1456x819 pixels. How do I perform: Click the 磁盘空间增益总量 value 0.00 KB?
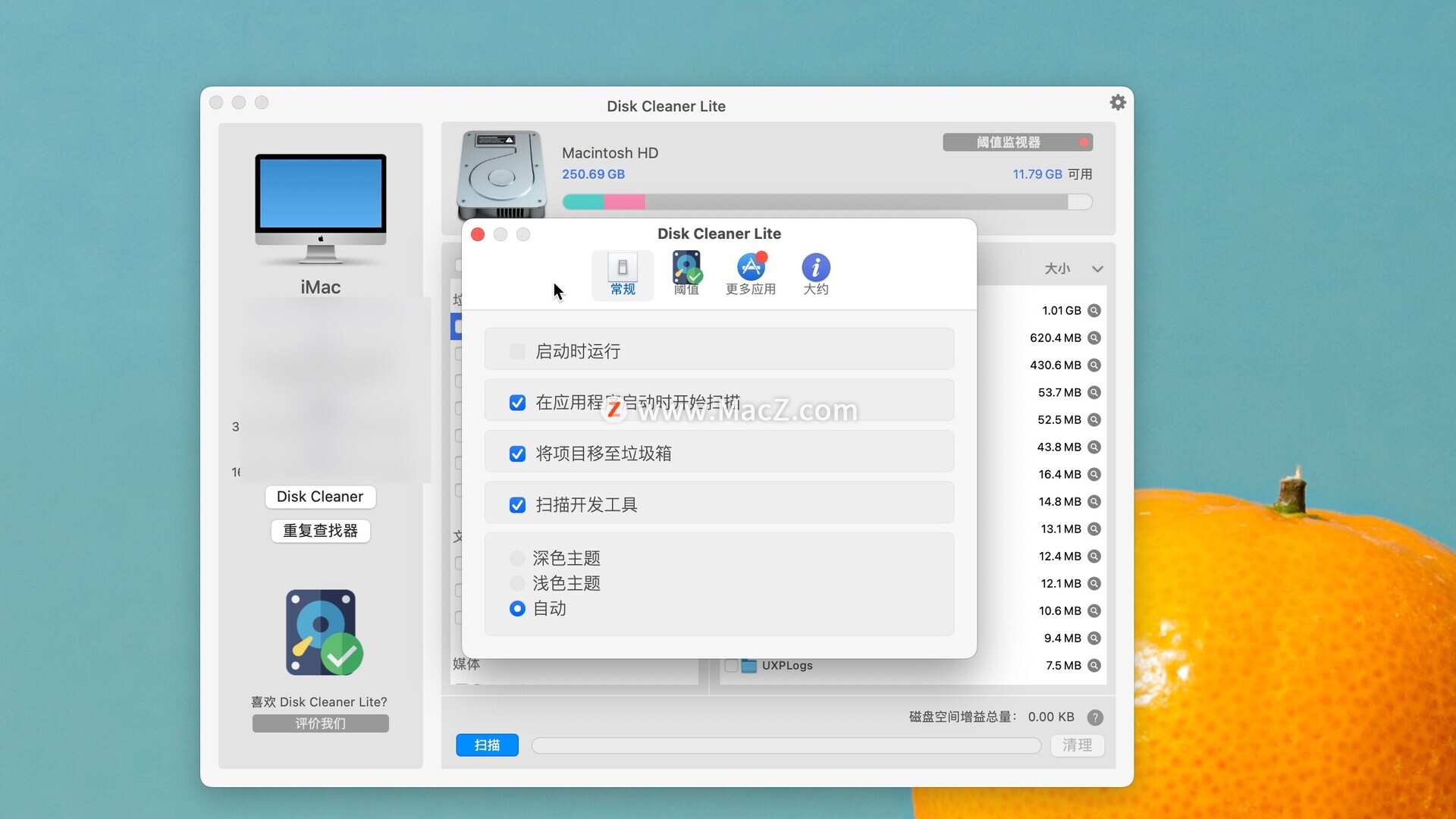(x=1051, y=717)
